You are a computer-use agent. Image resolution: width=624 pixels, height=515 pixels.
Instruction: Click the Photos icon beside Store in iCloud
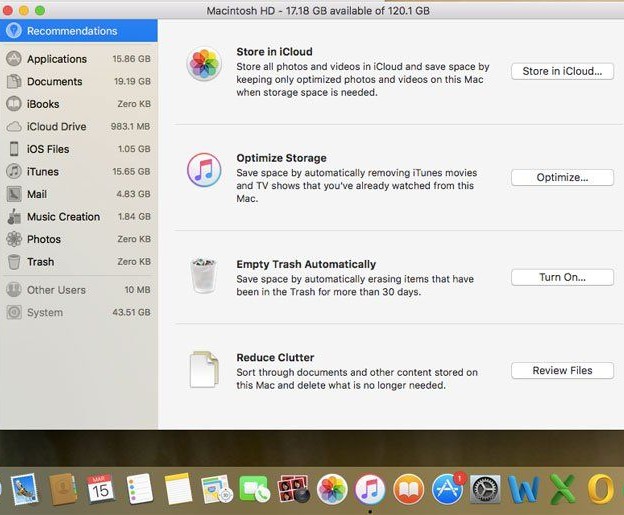click(204, 64)
